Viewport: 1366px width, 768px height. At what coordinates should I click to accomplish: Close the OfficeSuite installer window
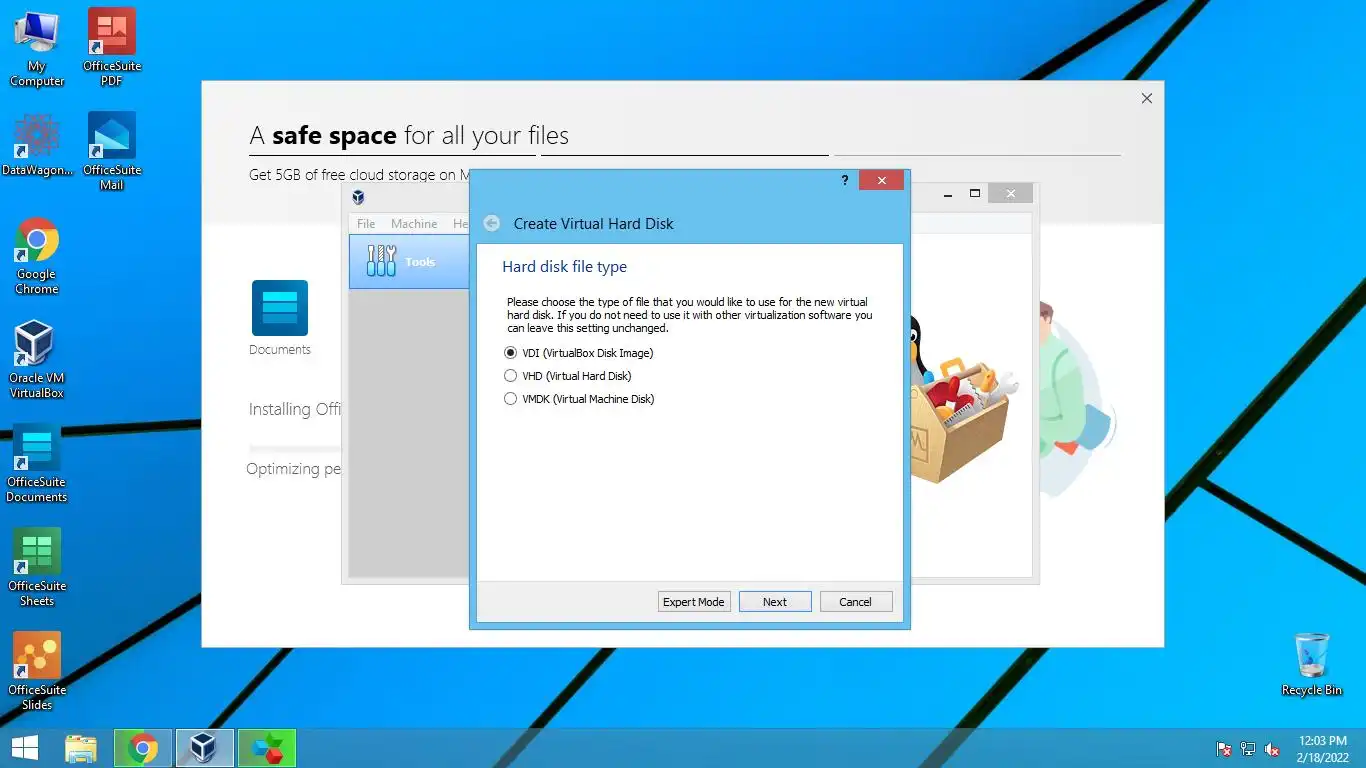1147,98
